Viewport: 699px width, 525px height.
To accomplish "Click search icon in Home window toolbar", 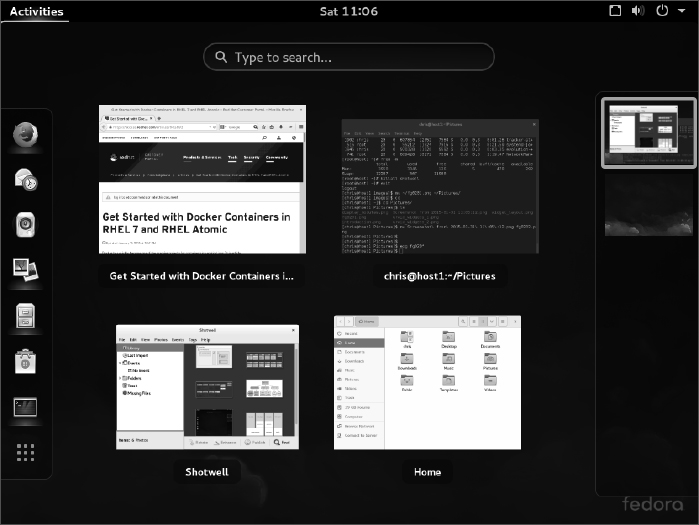I will [463, 321].
